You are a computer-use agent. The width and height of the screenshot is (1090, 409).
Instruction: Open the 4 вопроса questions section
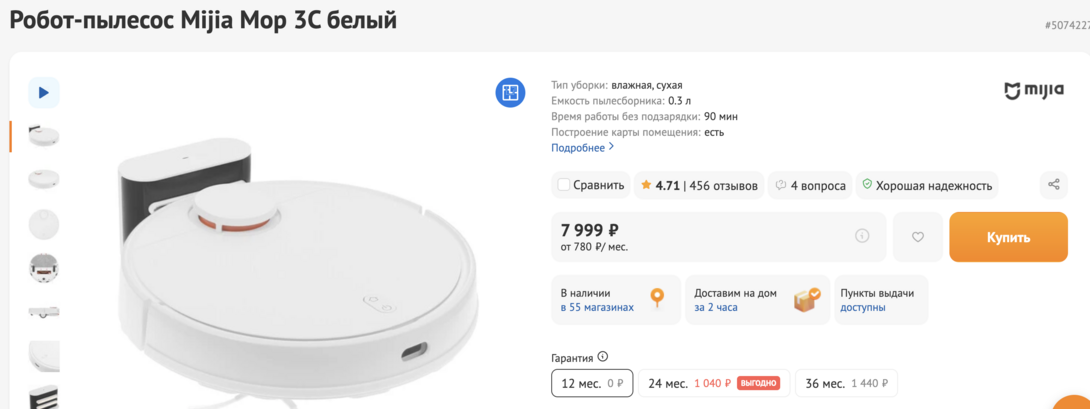pyautogui.click(x=810, y=185)
